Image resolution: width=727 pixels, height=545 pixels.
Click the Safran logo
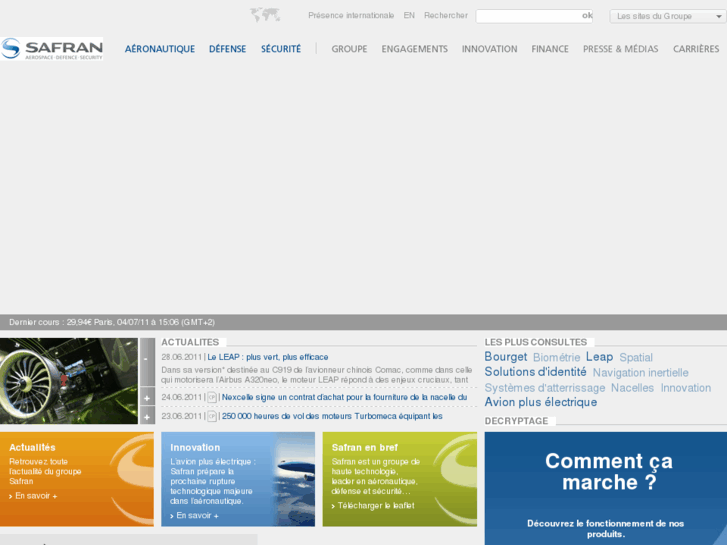click(x=51, y=49)
